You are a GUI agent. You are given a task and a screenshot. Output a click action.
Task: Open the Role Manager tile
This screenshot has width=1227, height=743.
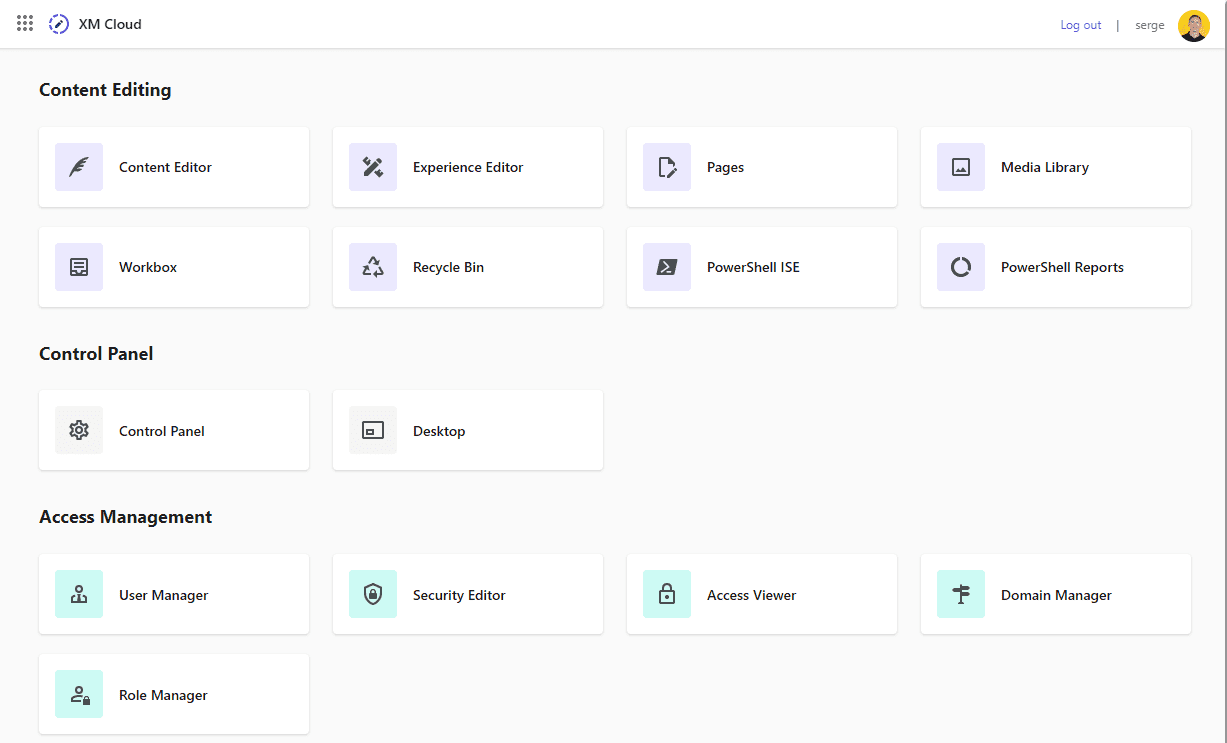pos(173,695)
